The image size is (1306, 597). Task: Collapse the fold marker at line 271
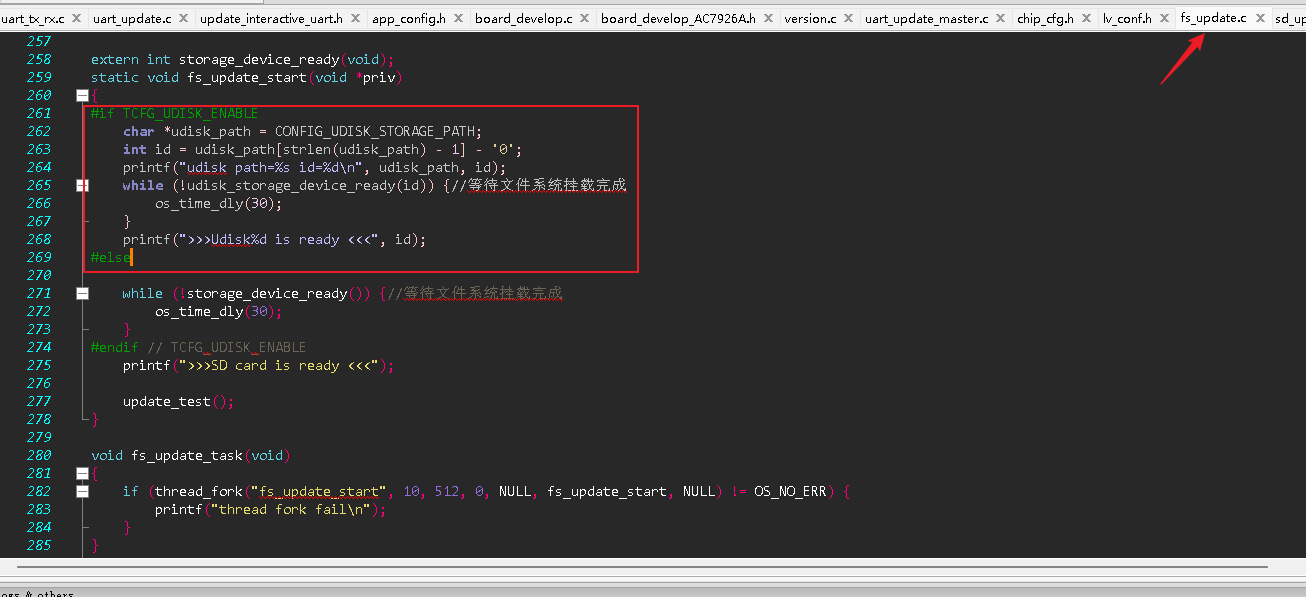click(82, 293)
